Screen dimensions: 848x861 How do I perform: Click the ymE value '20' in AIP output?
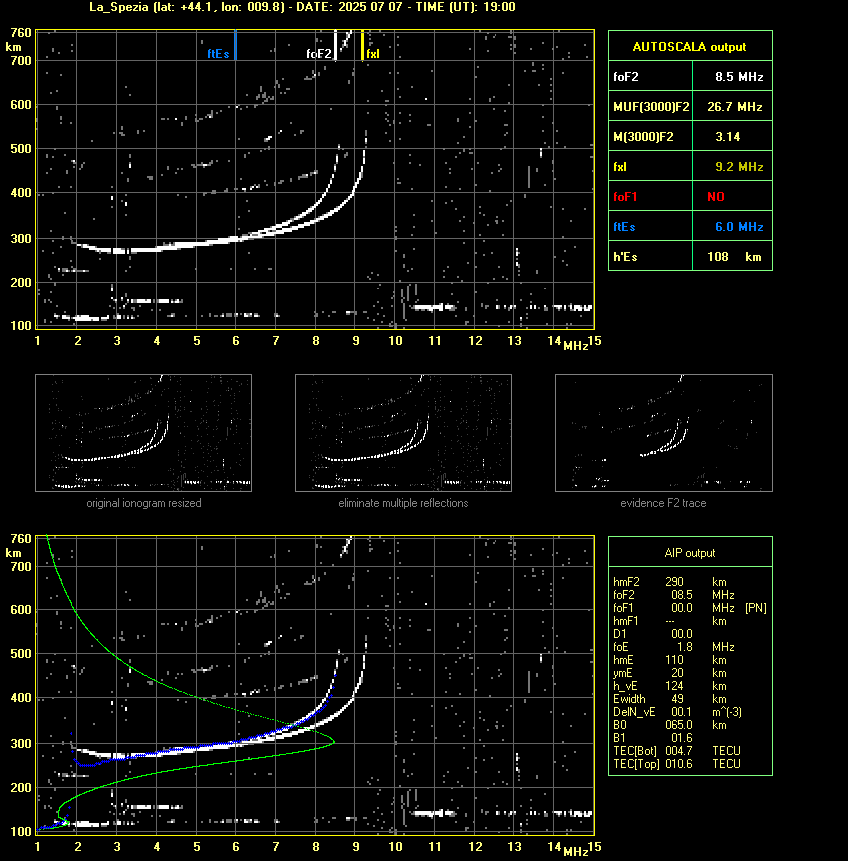tap(677, 673)
